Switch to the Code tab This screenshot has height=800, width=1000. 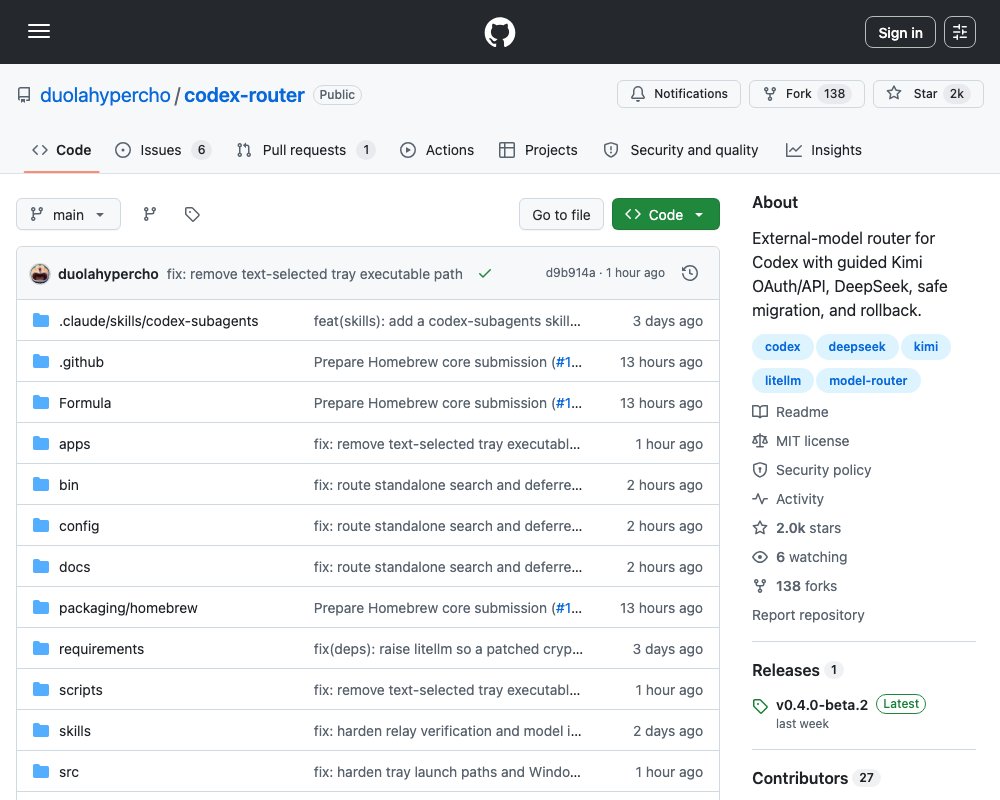click(62, 150)
